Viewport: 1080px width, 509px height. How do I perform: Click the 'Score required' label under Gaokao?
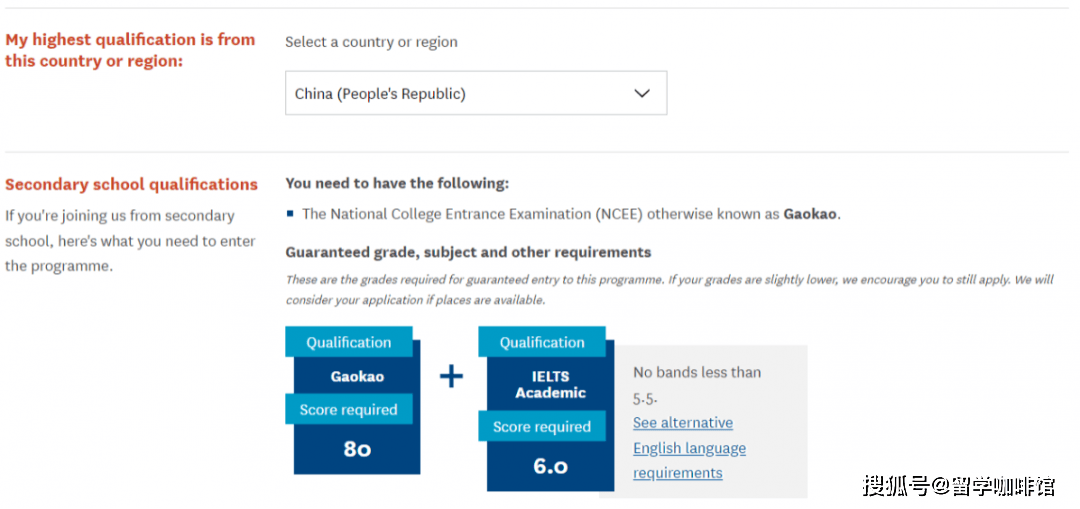[x=349, y=409]
